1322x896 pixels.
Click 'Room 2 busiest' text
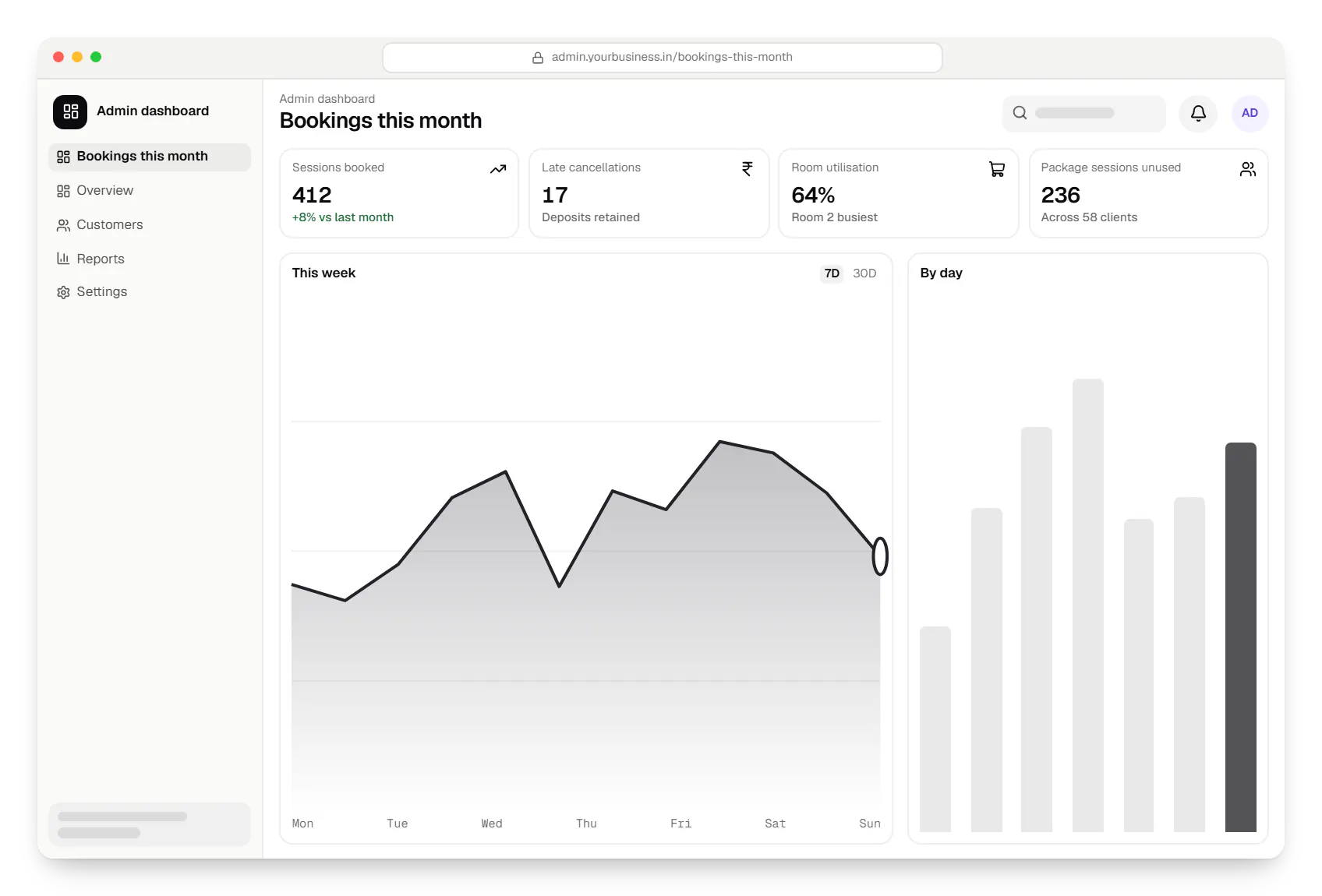click(x=834, y=217)
